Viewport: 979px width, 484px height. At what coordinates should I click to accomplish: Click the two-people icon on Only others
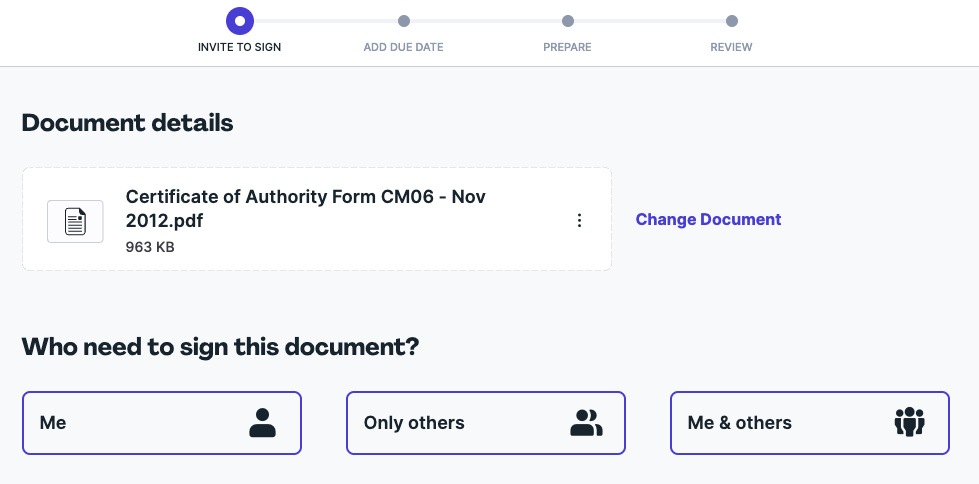(586, 423)
